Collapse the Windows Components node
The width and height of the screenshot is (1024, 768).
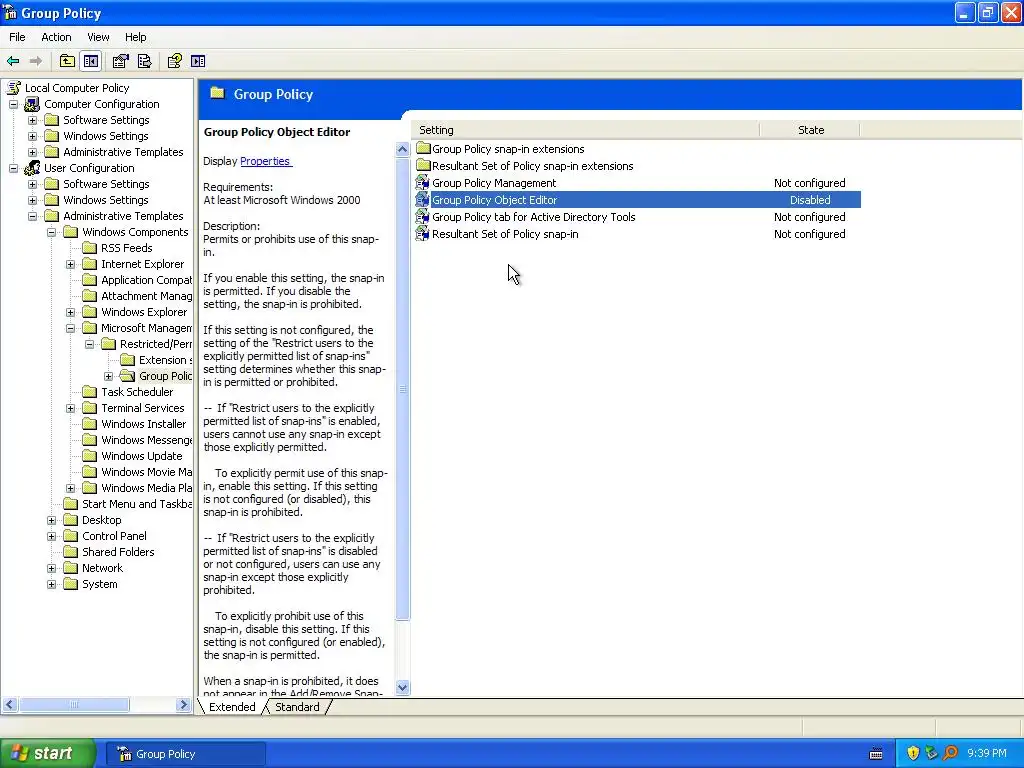[x=52, y=232]
